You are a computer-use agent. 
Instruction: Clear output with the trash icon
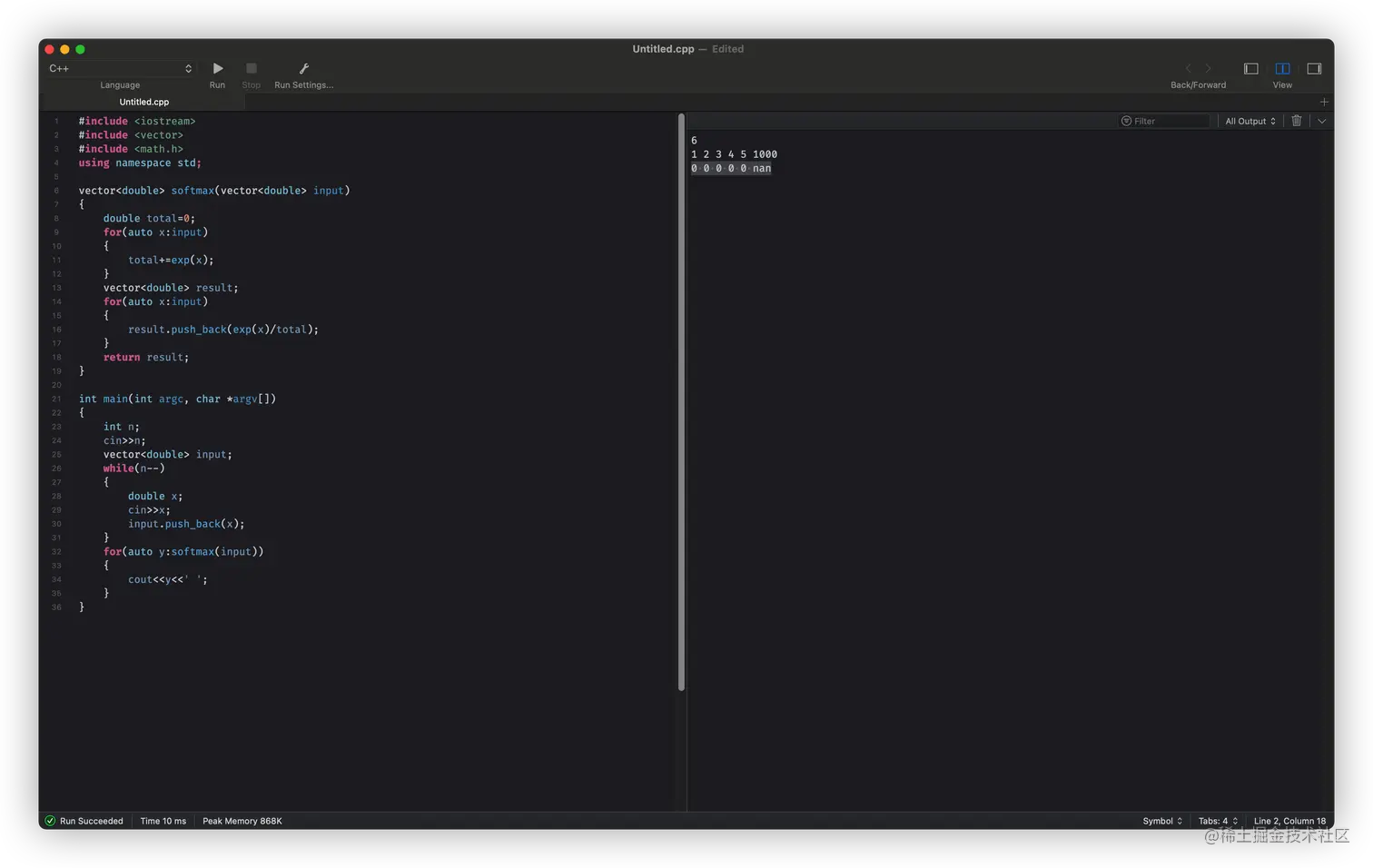pos(1297,121)
